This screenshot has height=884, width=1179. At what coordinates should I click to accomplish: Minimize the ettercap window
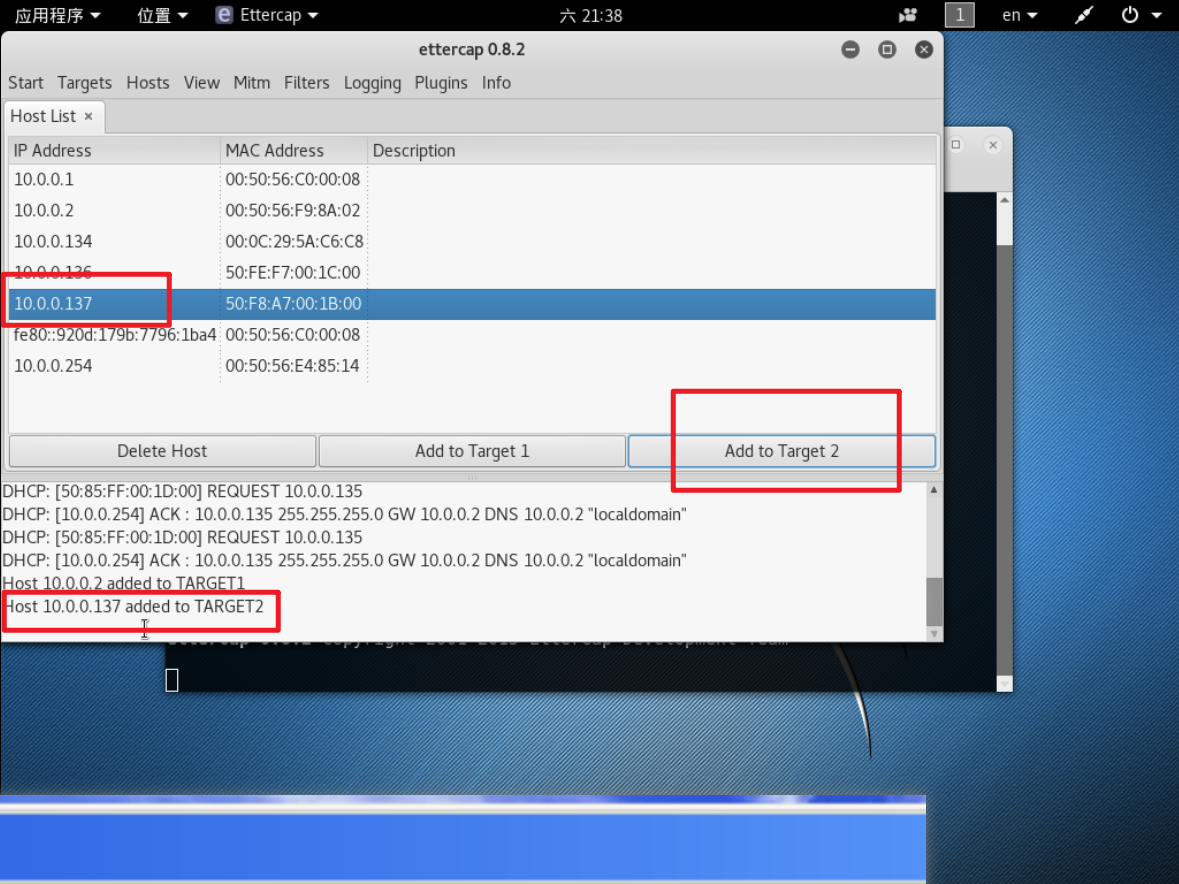coord(850,50)
